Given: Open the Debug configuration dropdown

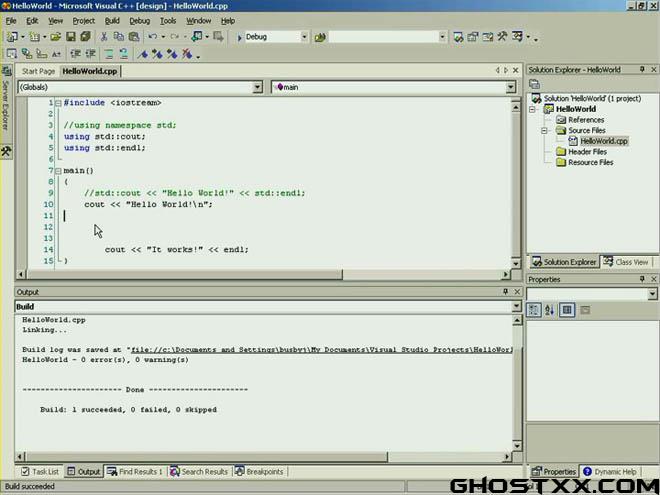Looking at the screenshot, I should [x=304, y=37].
